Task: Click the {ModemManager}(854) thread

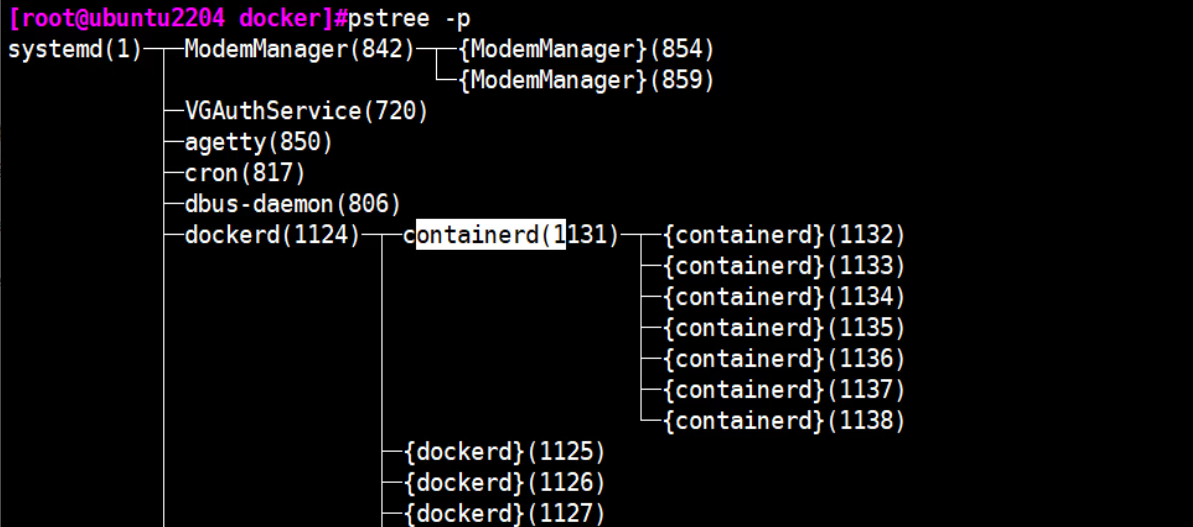Action: click(x=586, y=50)
